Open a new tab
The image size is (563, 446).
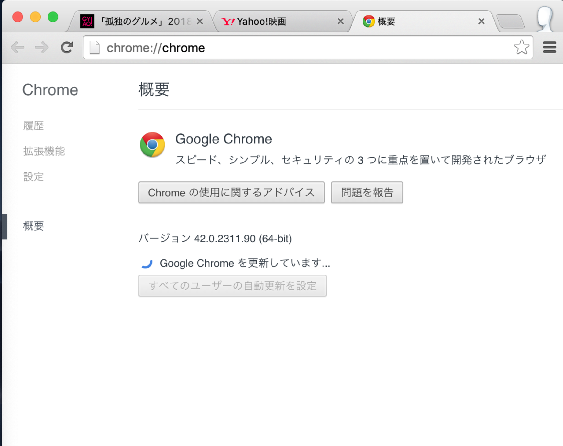click(511, 22)
